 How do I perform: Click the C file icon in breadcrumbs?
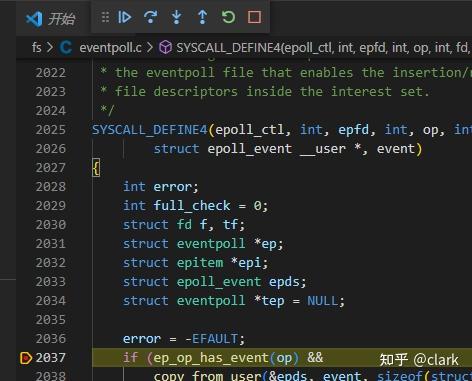(x=66, y=48)
